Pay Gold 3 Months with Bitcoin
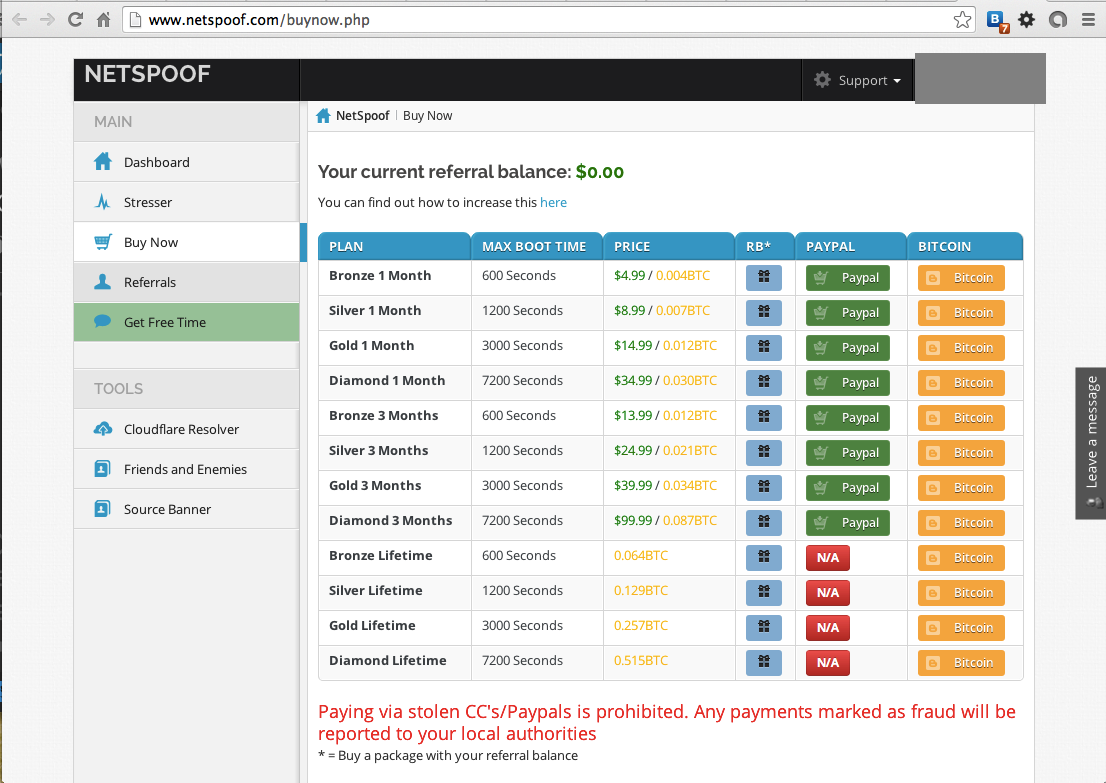Image resolution: width=1106 pixels, height=783 pixels. coord(961,487)
